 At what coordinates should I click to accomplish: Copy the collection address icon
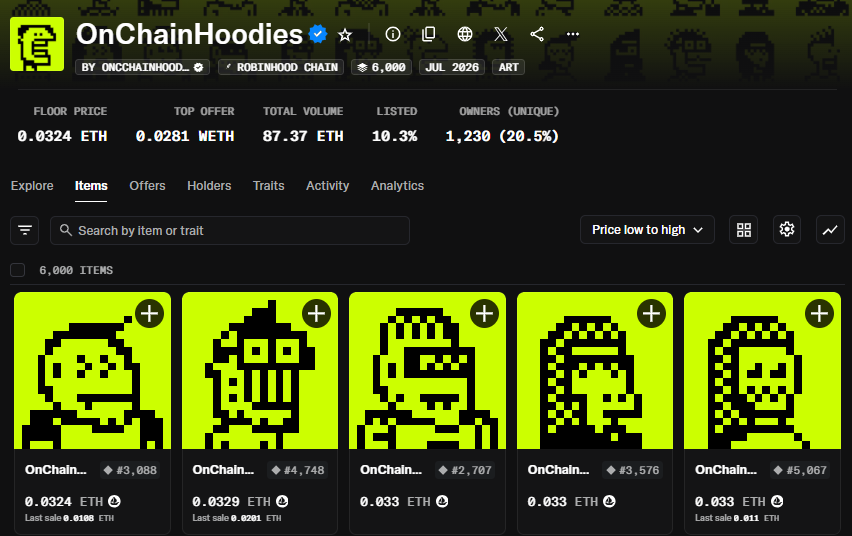click(x=429, y=34)
